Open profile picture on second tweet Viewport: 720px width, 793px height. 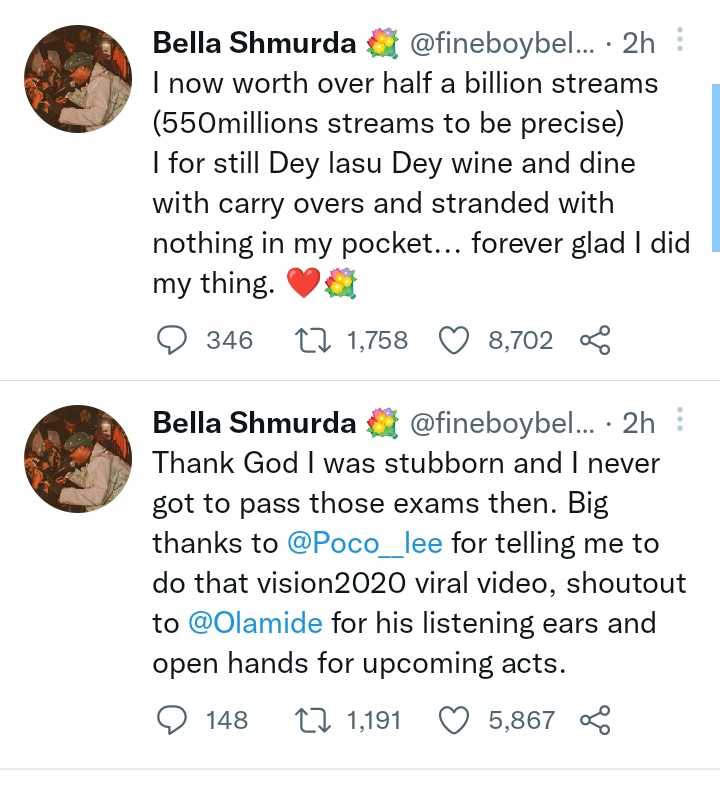point(77,458)
